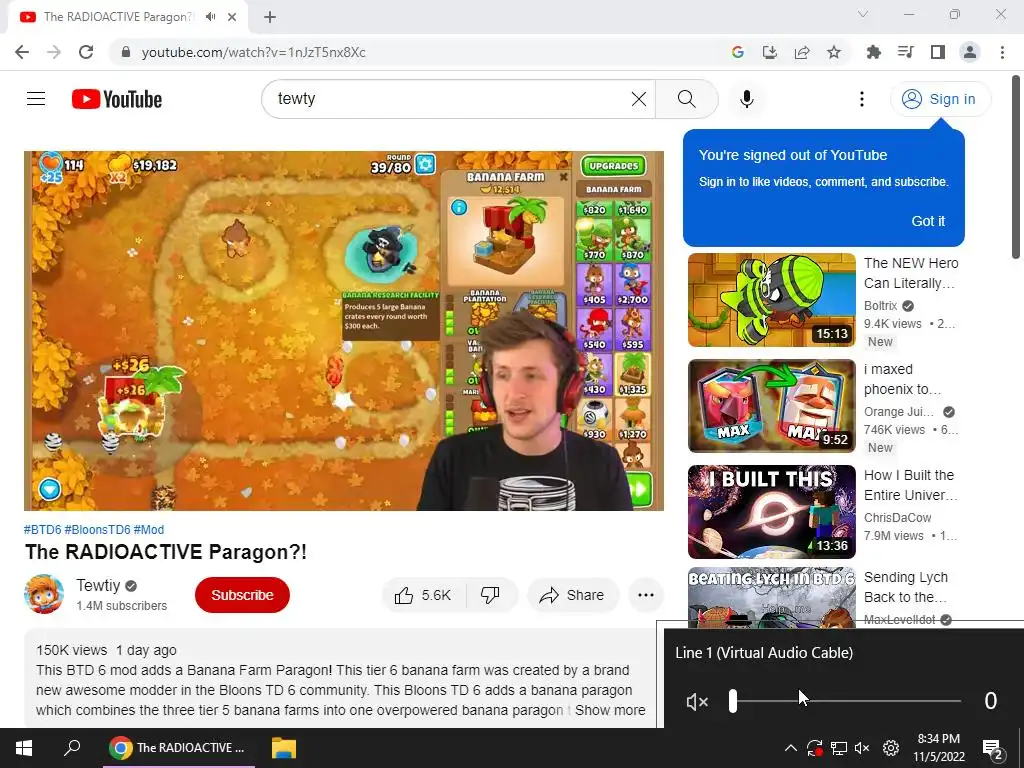Open The NEW Hero video thumbnail
Screen dimensions: 1024x768
point(771,300)
